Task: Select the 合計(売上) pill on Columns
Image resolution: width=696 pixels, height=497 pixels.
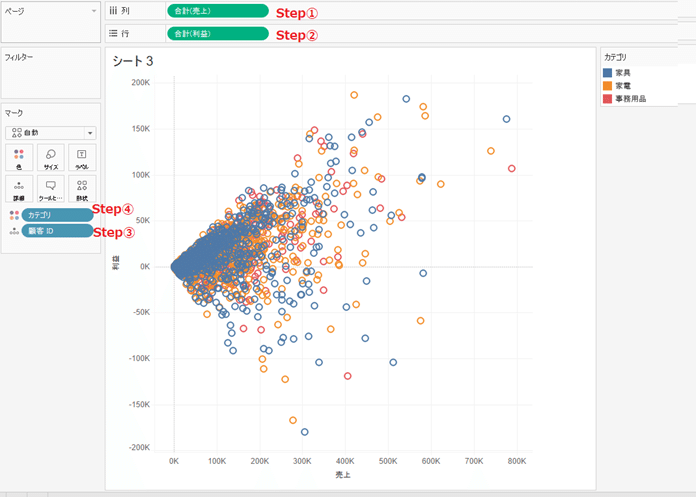Action: click(218, 11)
